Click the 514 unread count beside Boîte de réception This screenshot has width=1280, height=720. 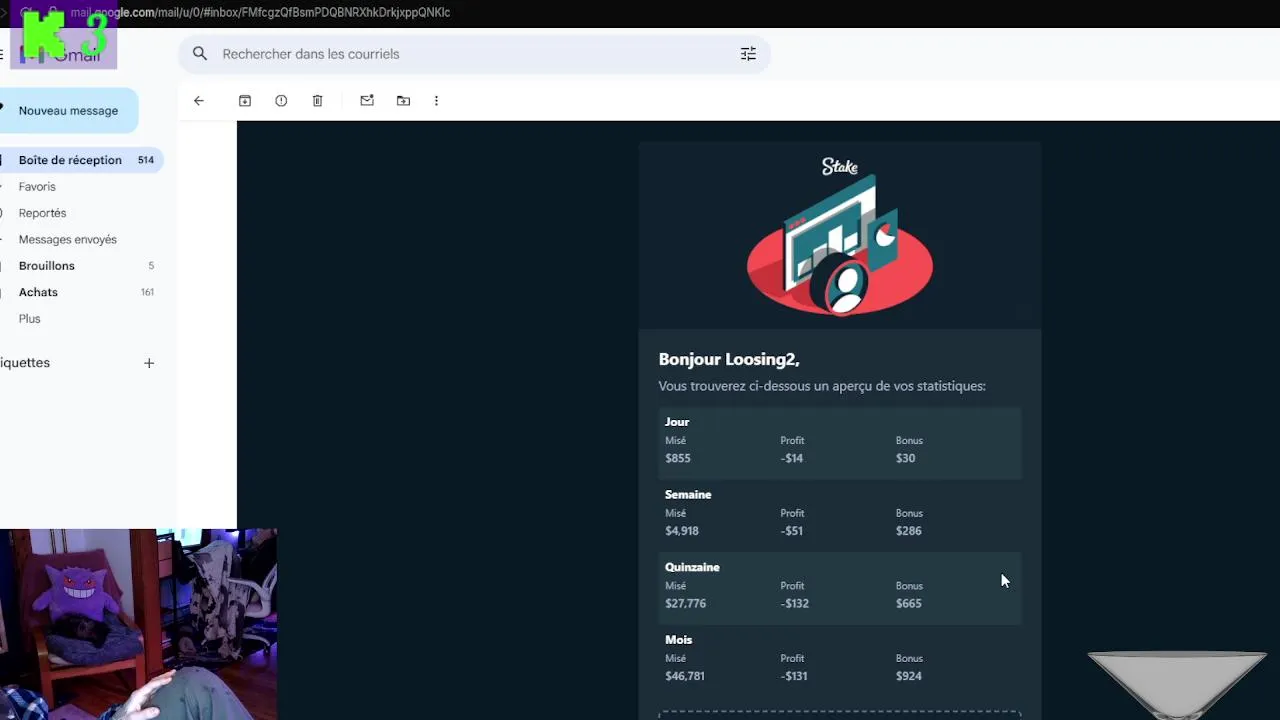[x=146, y=160]
